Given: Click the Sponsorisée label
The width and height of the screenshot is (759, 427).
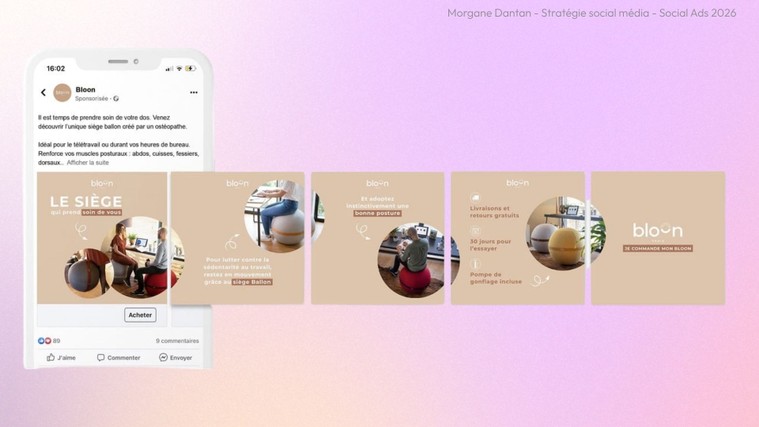Looking at the screenshot, I should [x=91, y=98].
